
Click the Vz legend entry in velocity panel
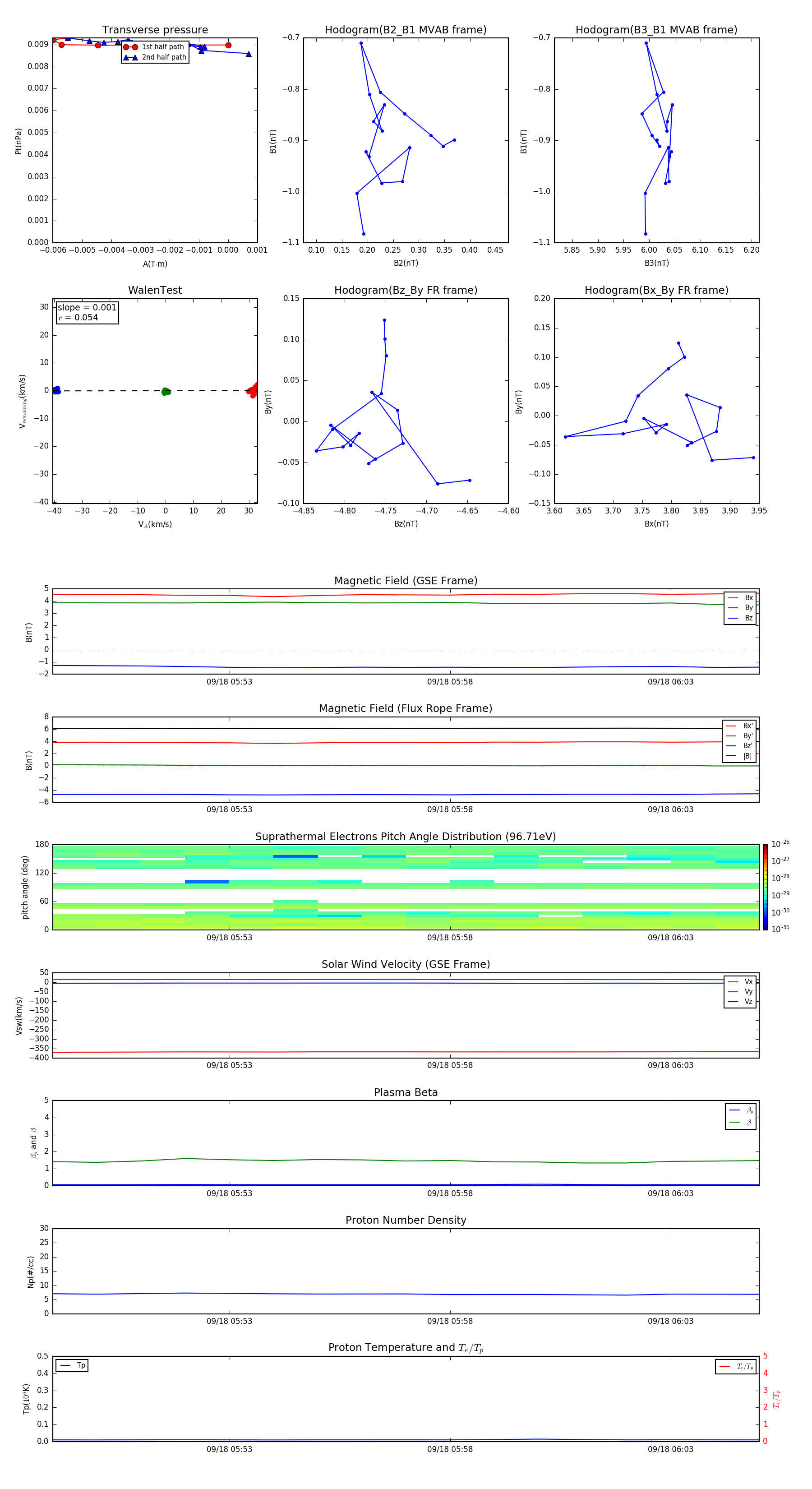point(740,1002)
